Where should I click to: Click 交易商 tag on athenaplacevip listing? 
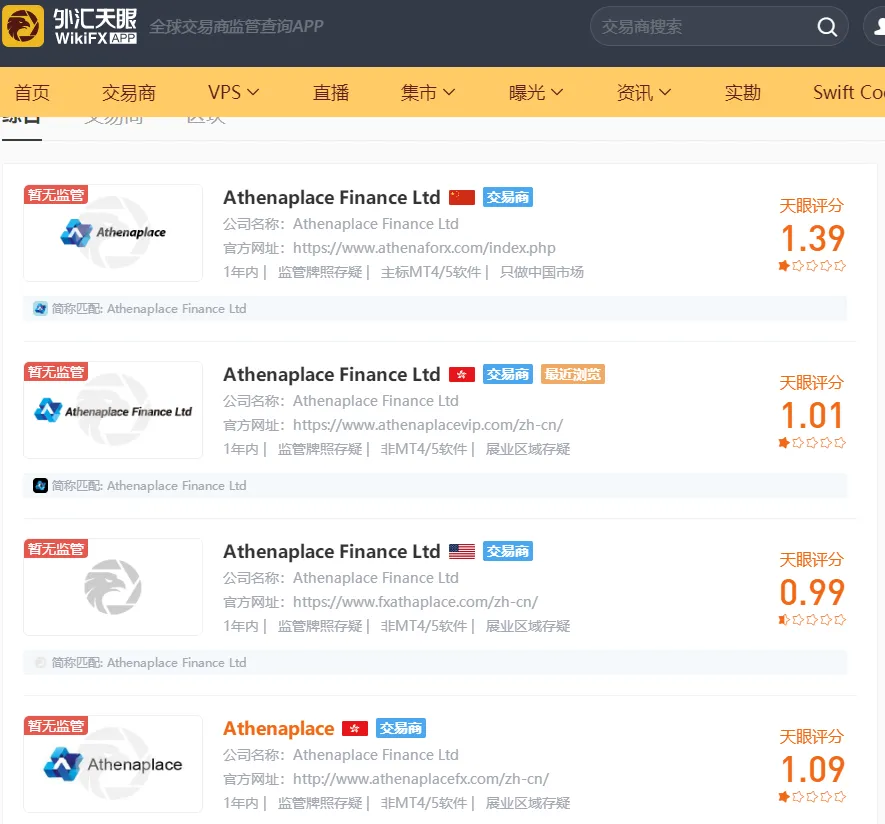(507, 374)
